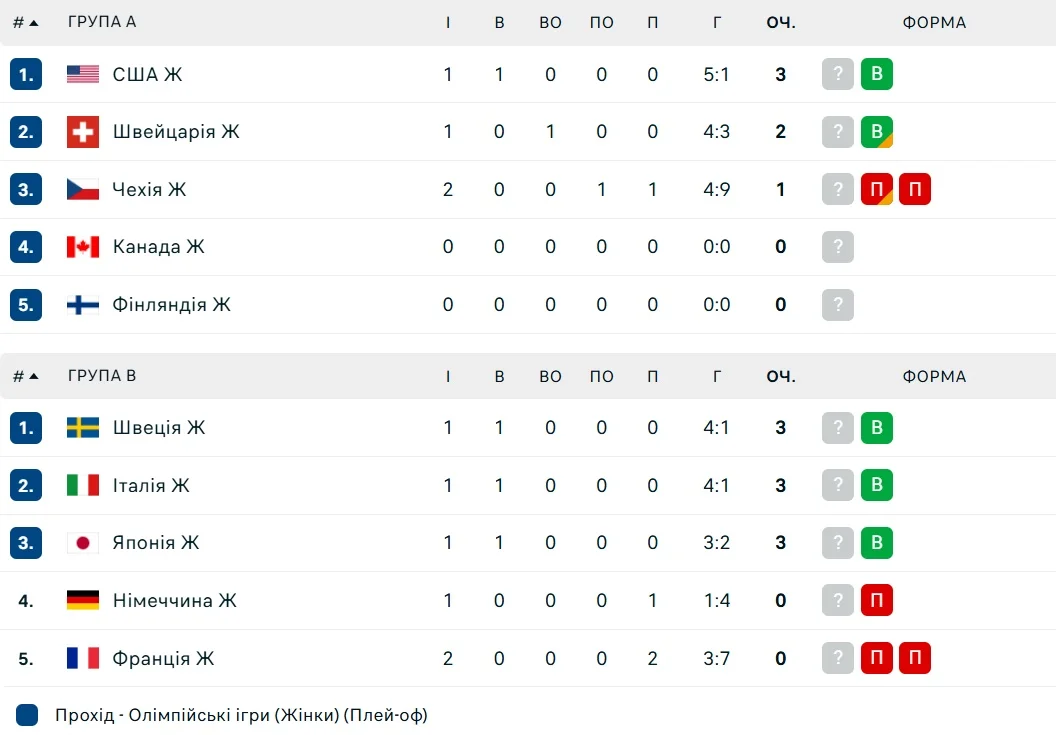Image resolution: width=1056 pixels, height=735 pixels.
Task: Click the Germany flag icon
Action: [83, 601]
